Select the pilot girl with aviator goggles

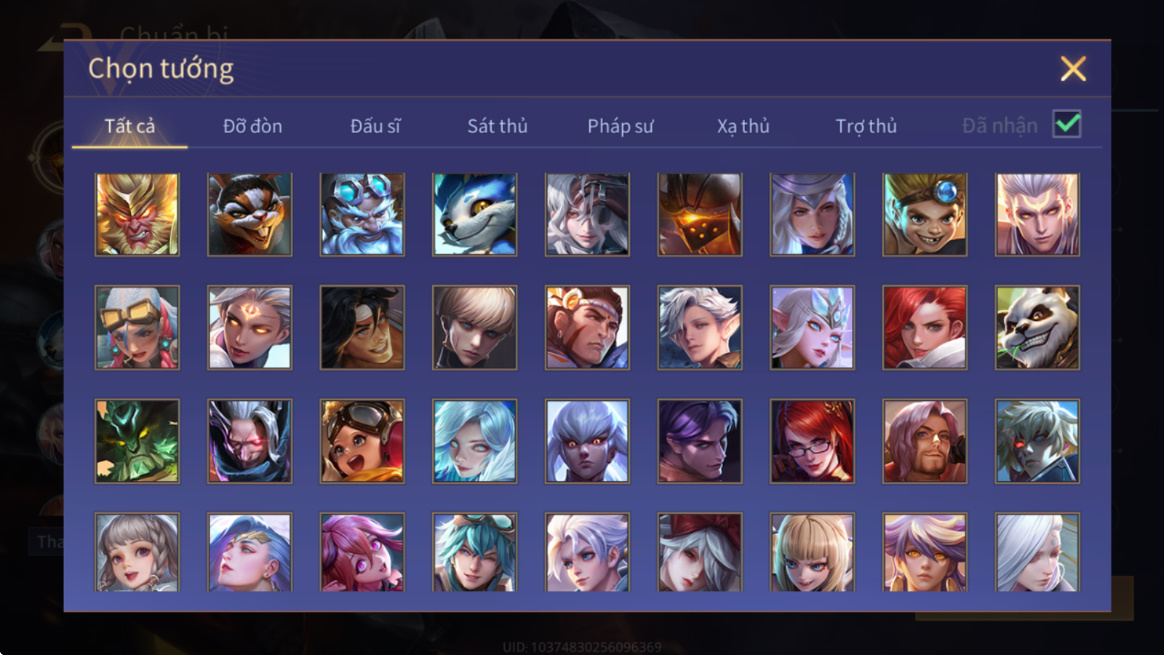click(x=362, y=441)
